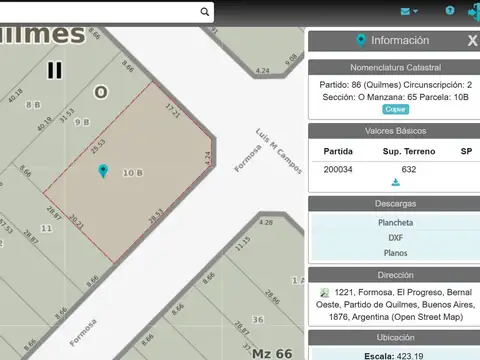Click the Partida column header
This screenshot has height=360, width=480.
pos(338,151)
